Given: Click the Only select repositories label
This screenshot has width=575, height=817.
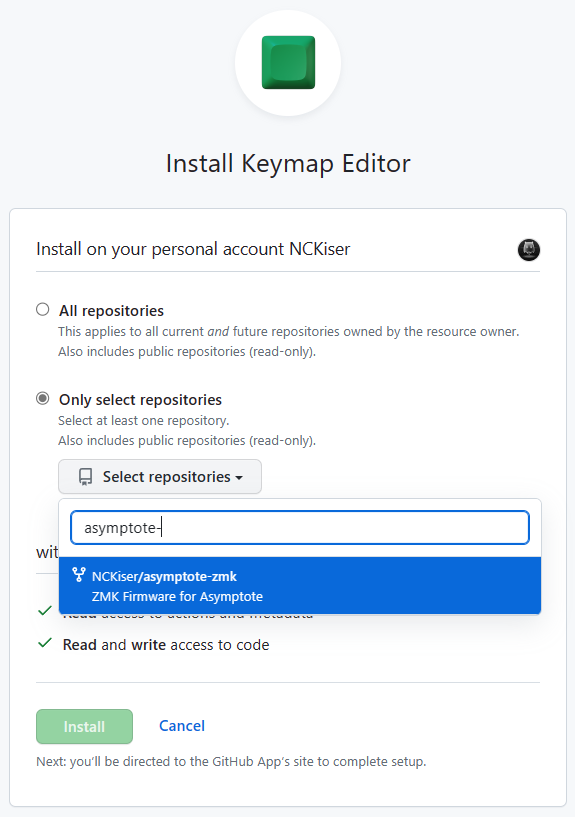Looking at the screenshot, I should (141, 400).
